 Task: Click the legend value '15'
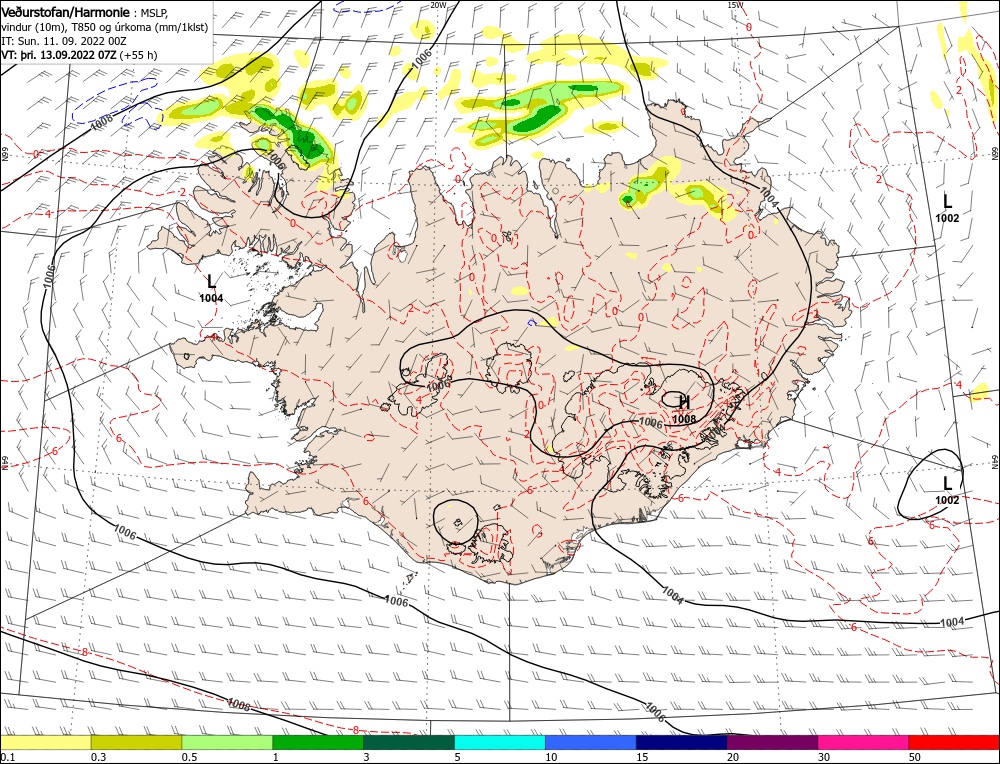click(x=642, y=757)
